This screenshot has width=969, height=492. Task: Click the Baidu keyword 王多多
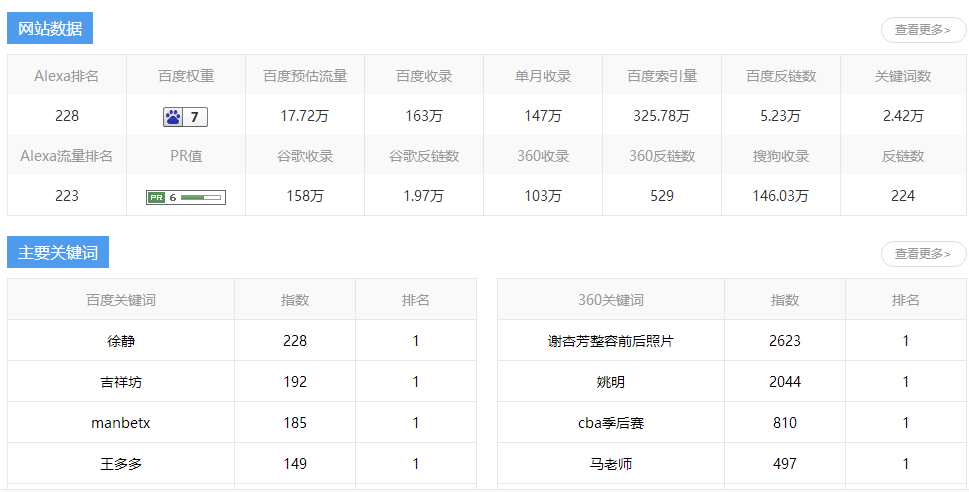[x=121, y=464]
